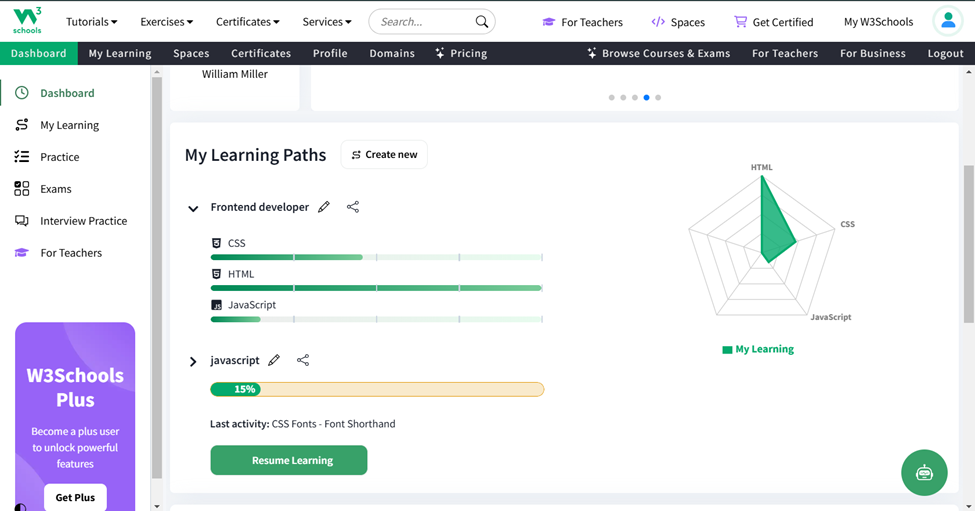The height and width of the screenshot is (511, 975).
Task: Click the sidebar vertical scrollbar
Action: click(x=157, y=277)
